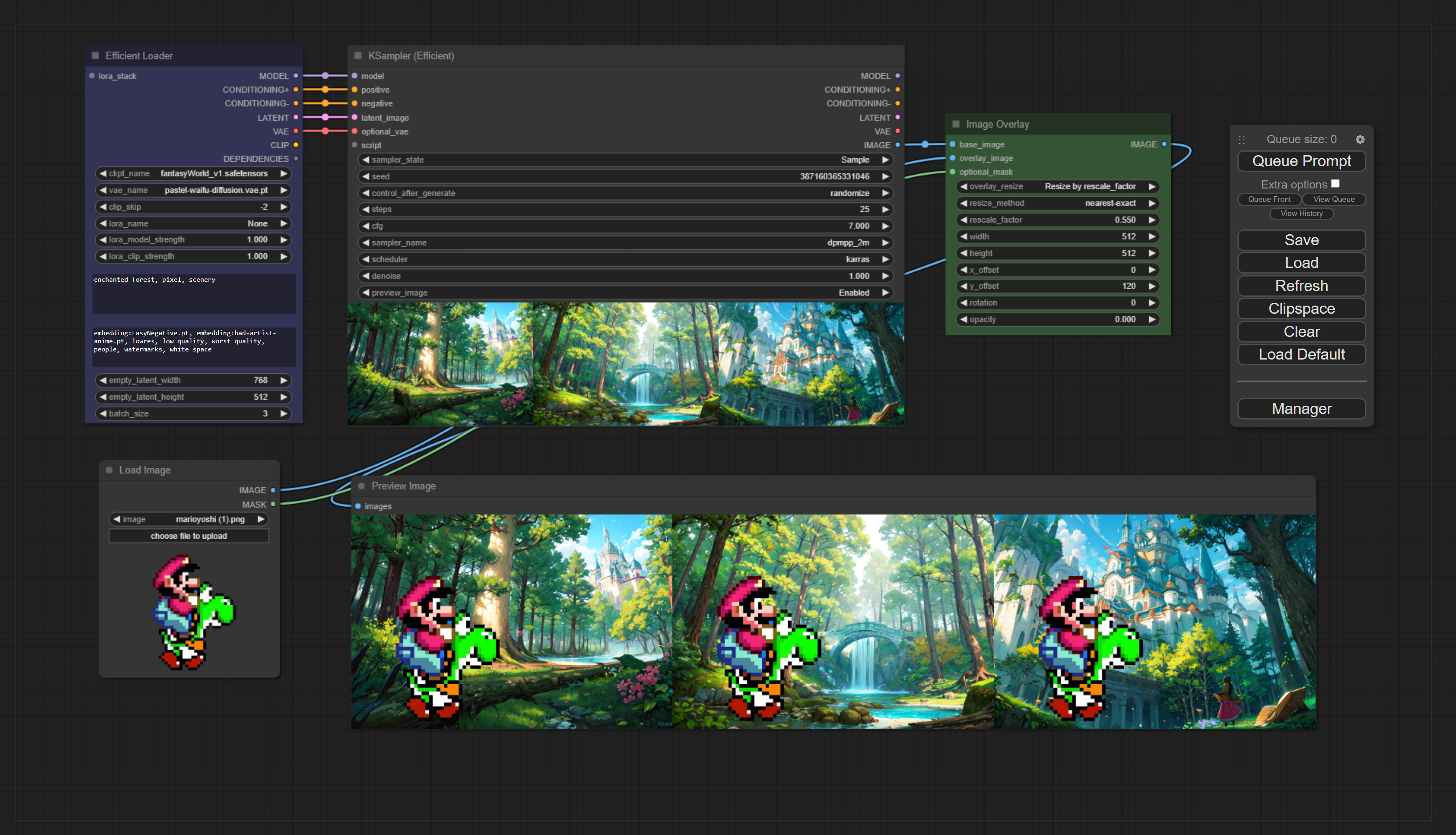The height and width of the screenshot is (835, 1456).
Task: Grab the queue panel drag handle
Action: pyautogui.click(x=1241, y=139)
